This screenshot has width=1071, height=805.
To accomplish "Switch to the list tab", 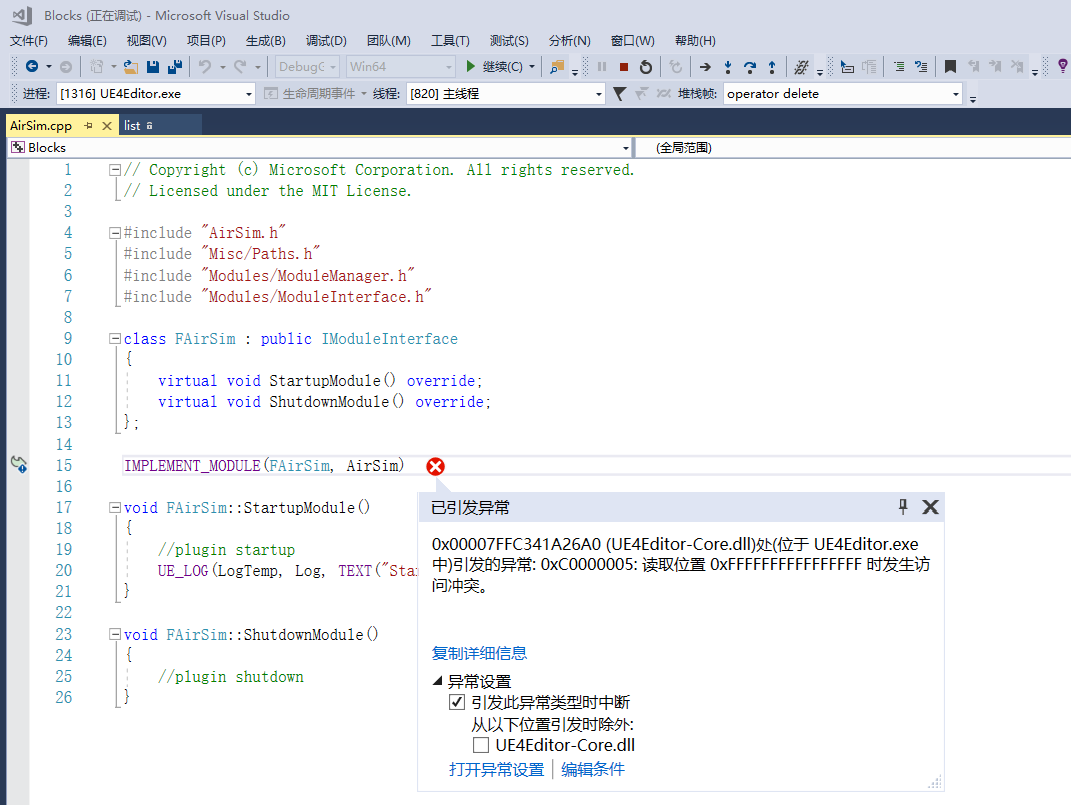I will 133,125.
